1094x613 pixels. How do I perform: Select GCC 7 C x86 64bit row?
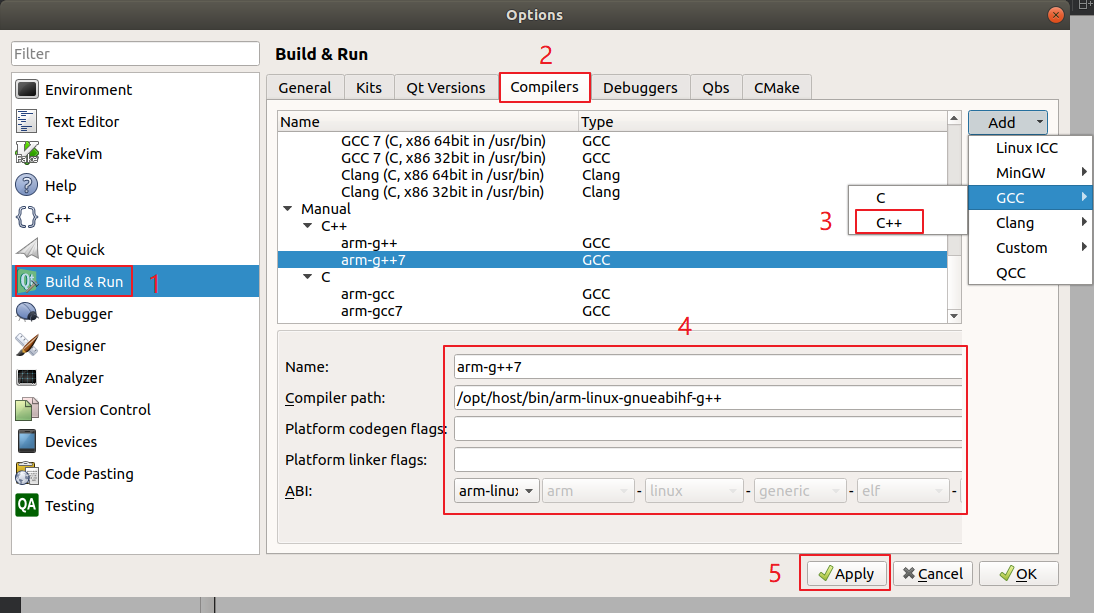coord(612,141)
